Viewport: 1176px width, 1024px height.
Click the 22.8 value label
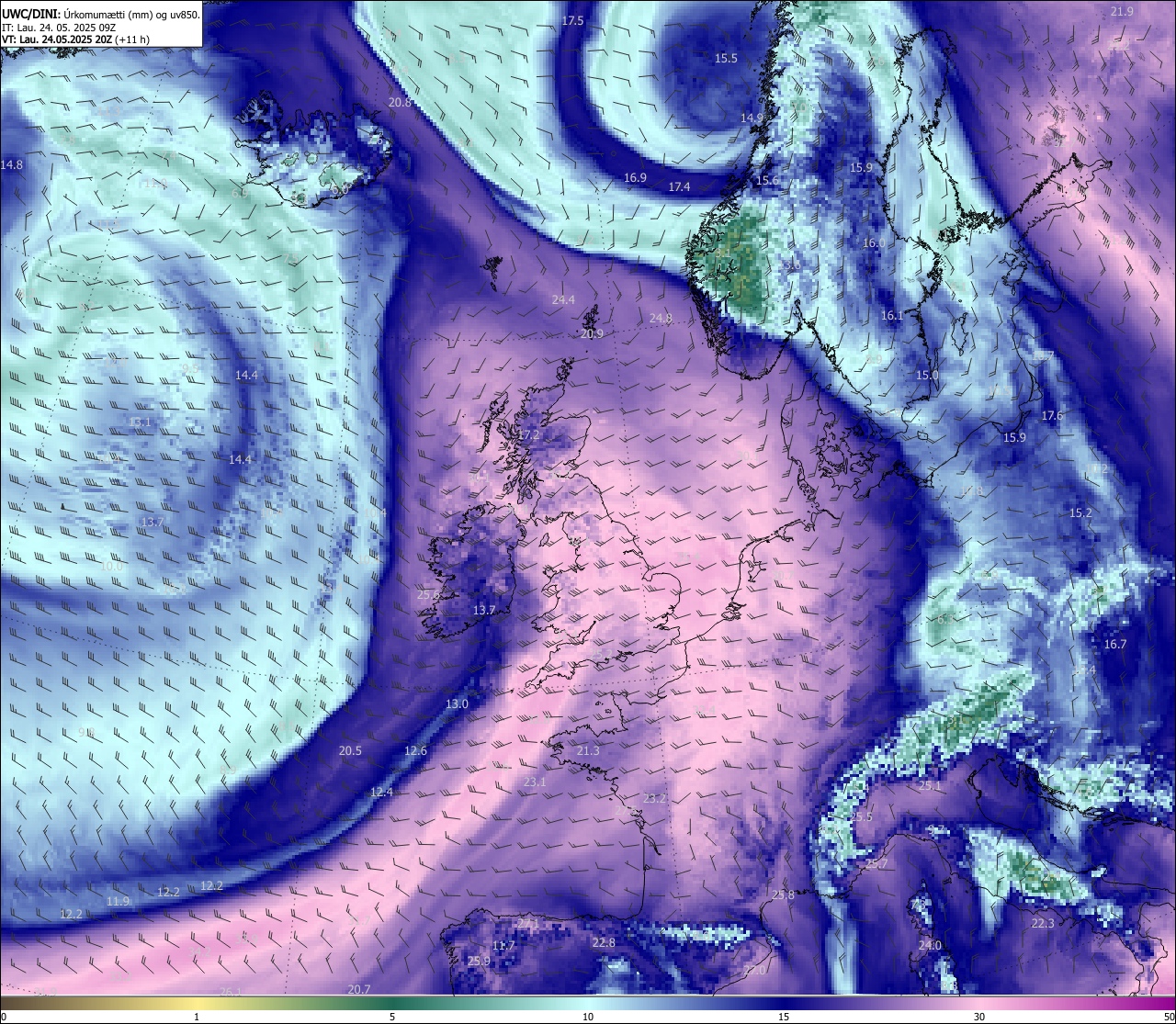(x=604, y=942)
